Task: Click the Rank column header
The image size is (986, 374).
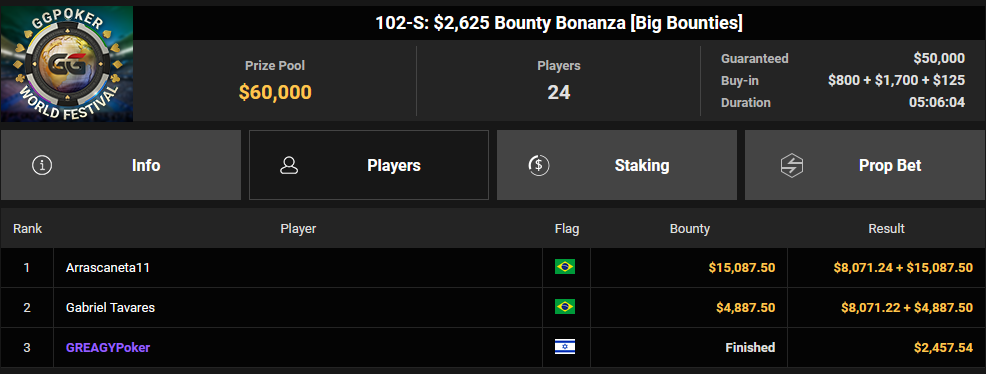Action: [28, 229]
